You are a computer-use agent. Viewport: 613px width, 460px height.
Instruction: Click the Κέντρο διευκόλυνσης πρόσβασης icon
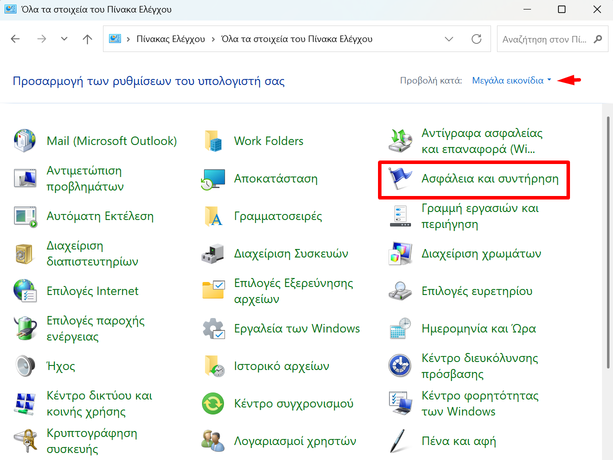point(400,366)
